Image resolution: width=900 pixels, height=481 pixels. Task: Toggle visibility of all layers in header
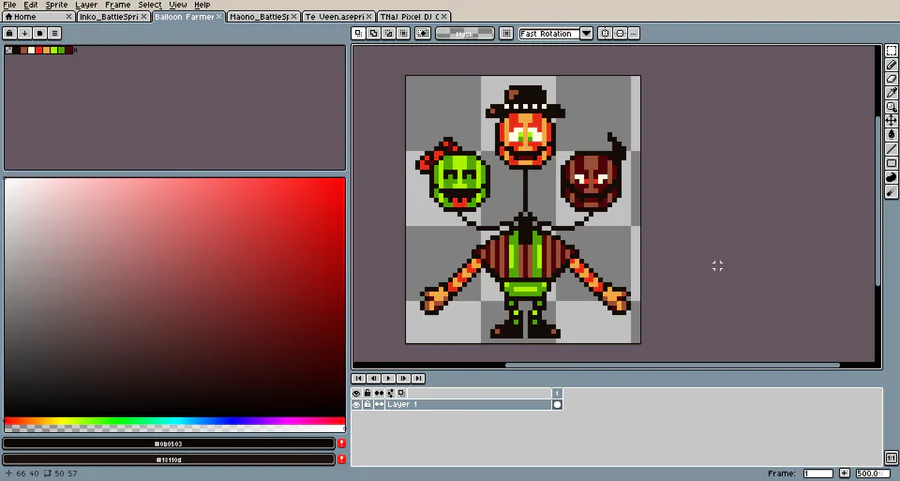point(356,393)
